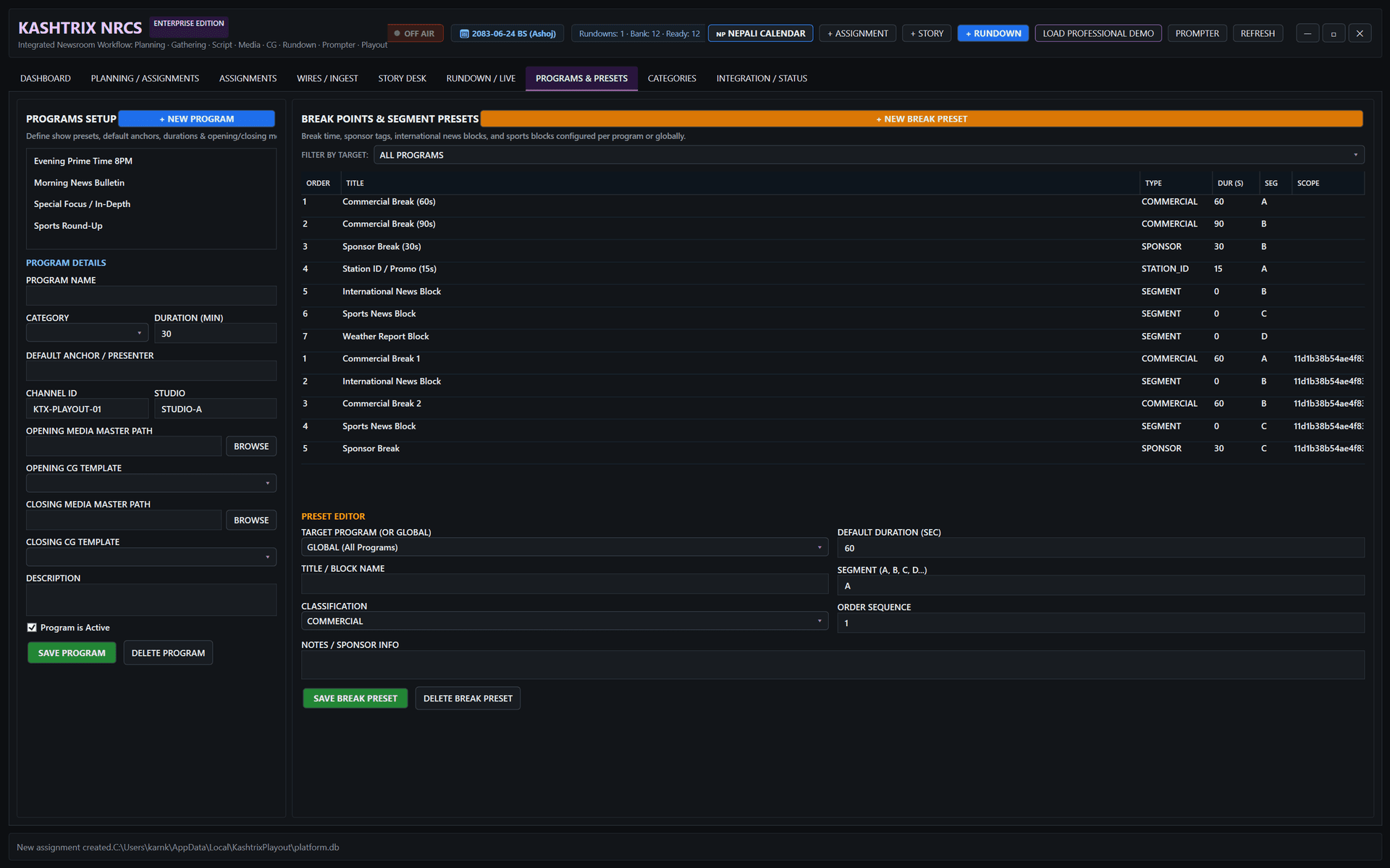Expand the Filter By Target dropdown

(x=869, y=155)
